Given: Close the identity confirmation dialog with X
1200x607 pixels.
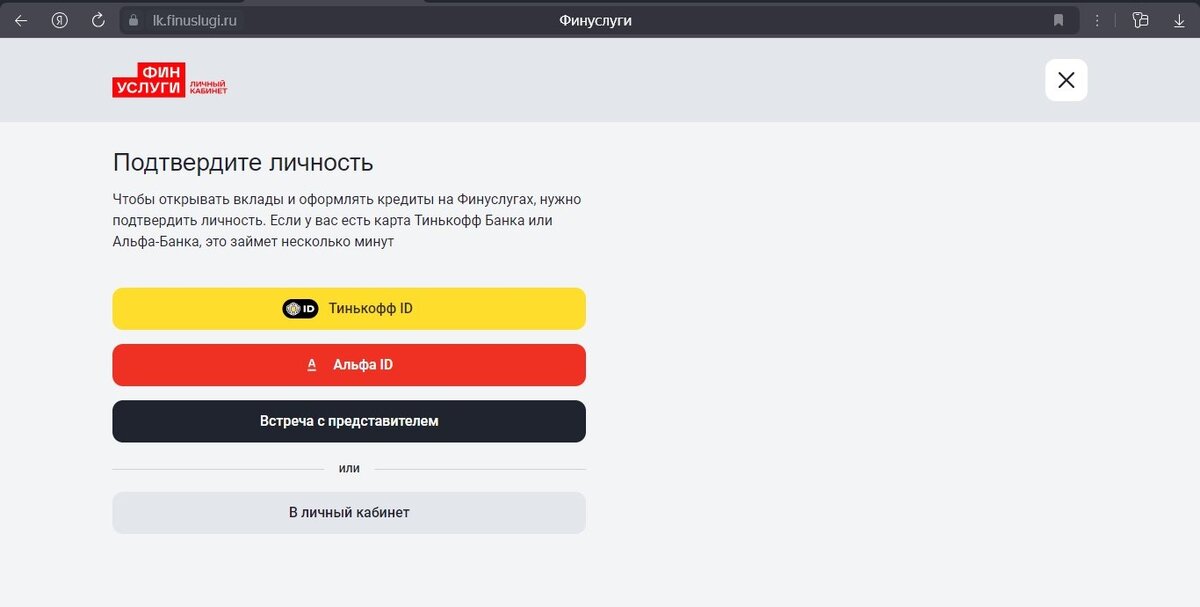Looking at the screenshot, I should (1066, 80).
